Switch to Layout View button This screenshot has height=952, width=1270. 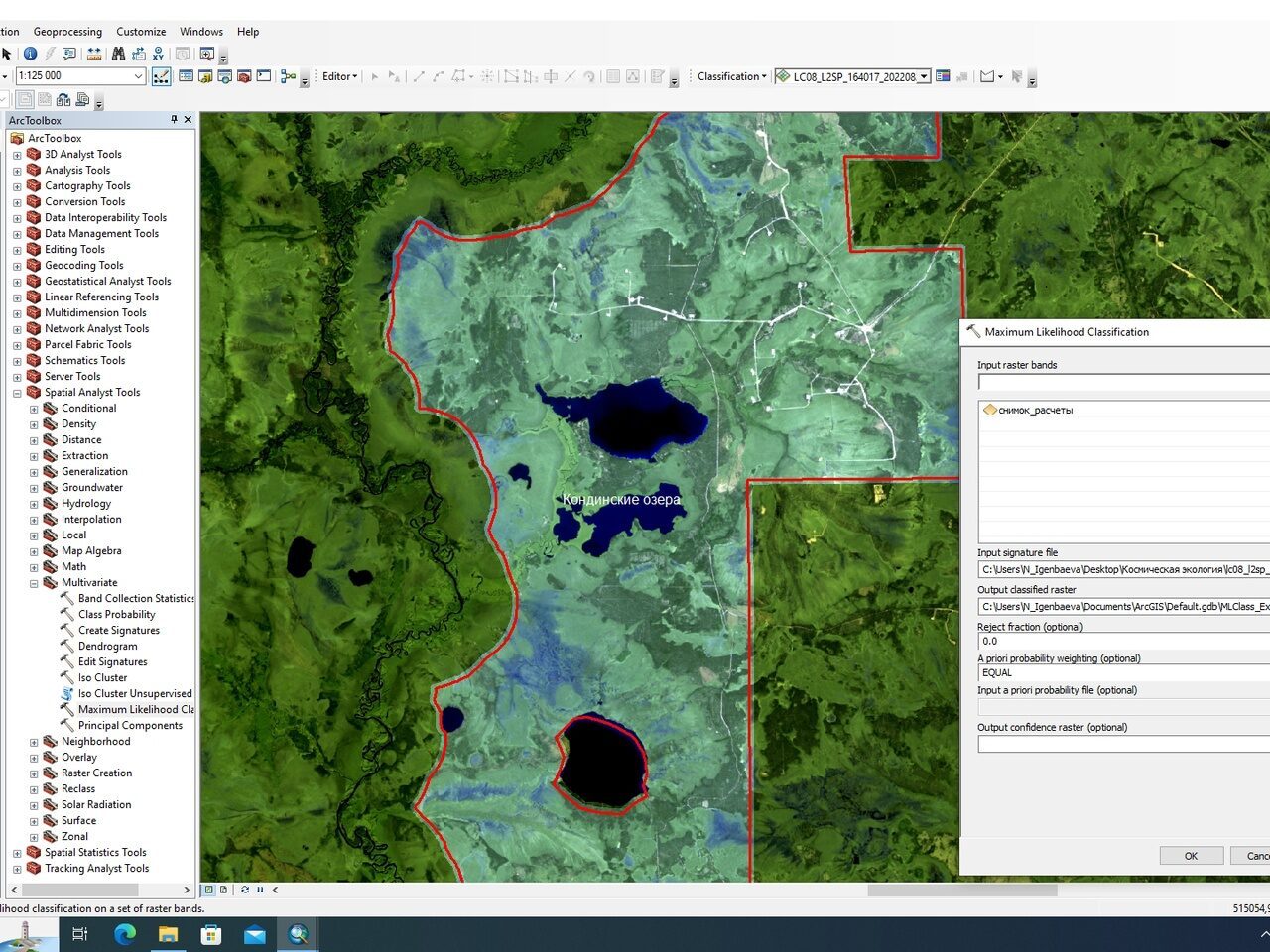pyautogui.click(x=224, y=890)
